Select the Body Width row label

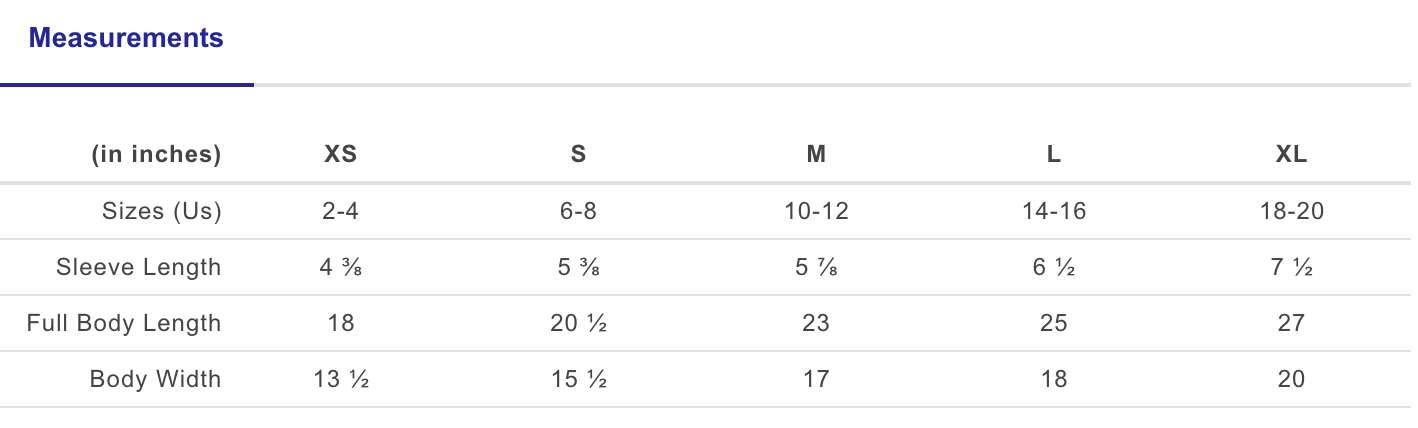[x=155, y=379]
